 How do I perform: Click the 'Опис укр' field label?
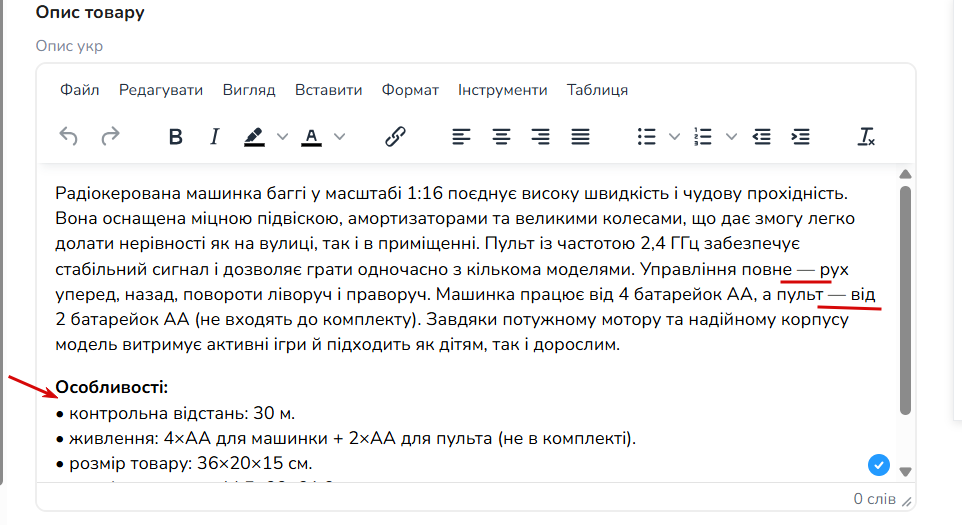click(x=69, y=46)
